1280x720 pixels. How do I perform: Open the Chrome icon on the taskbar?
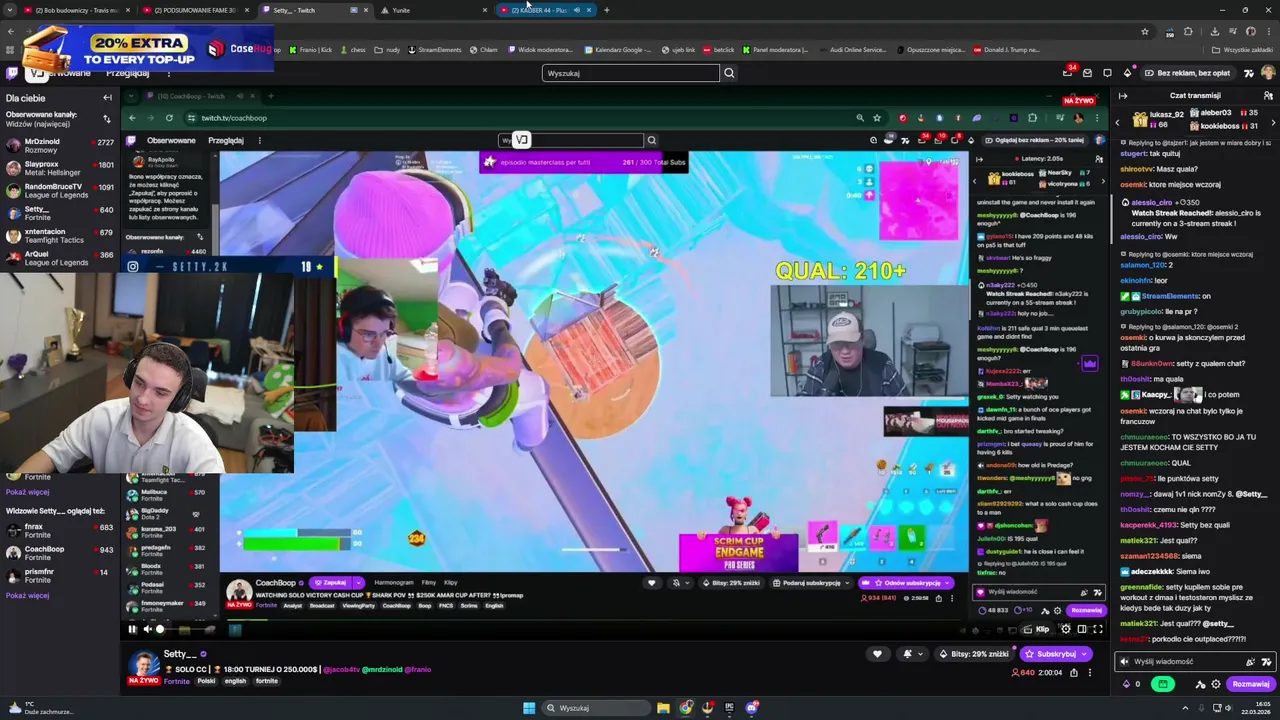pos(686,708)
